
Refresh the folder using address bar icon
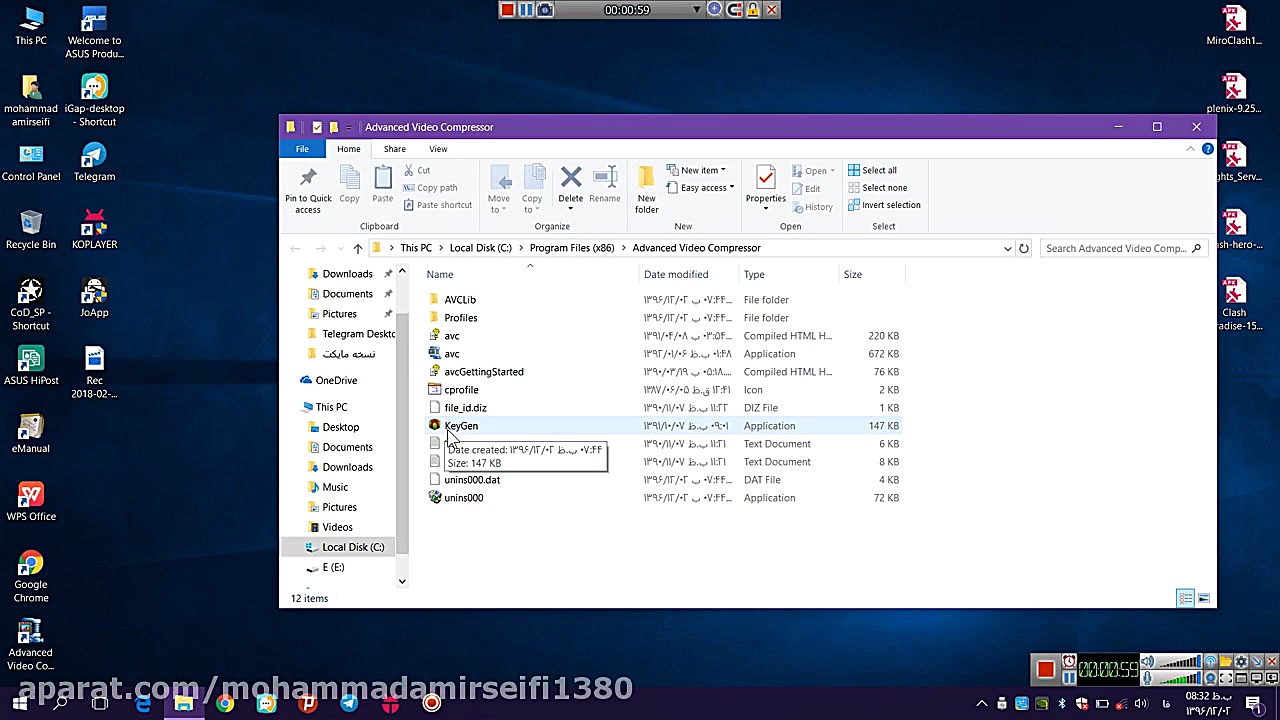1023,248
